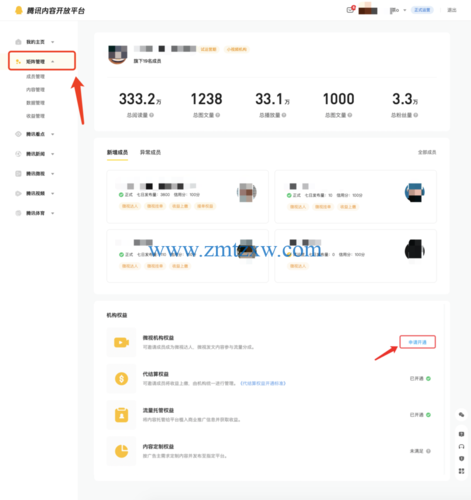
Task: Click the shield floating icon
Action: click(x=461, y=459)
